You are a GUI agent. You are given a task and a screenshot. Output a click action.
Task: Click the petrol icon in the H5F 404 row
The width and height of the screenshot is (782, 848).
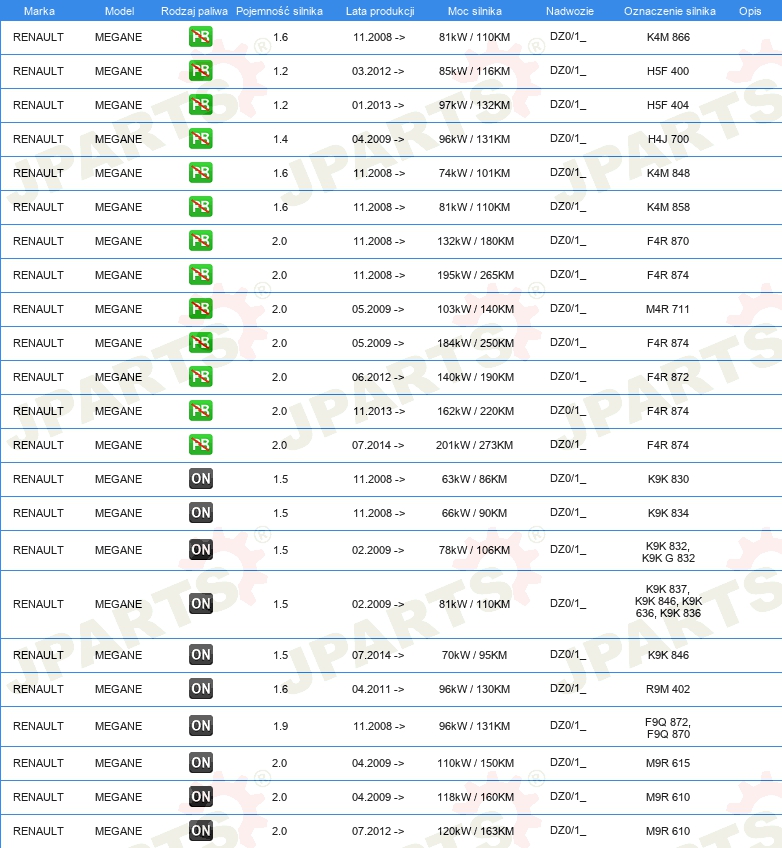201,105
